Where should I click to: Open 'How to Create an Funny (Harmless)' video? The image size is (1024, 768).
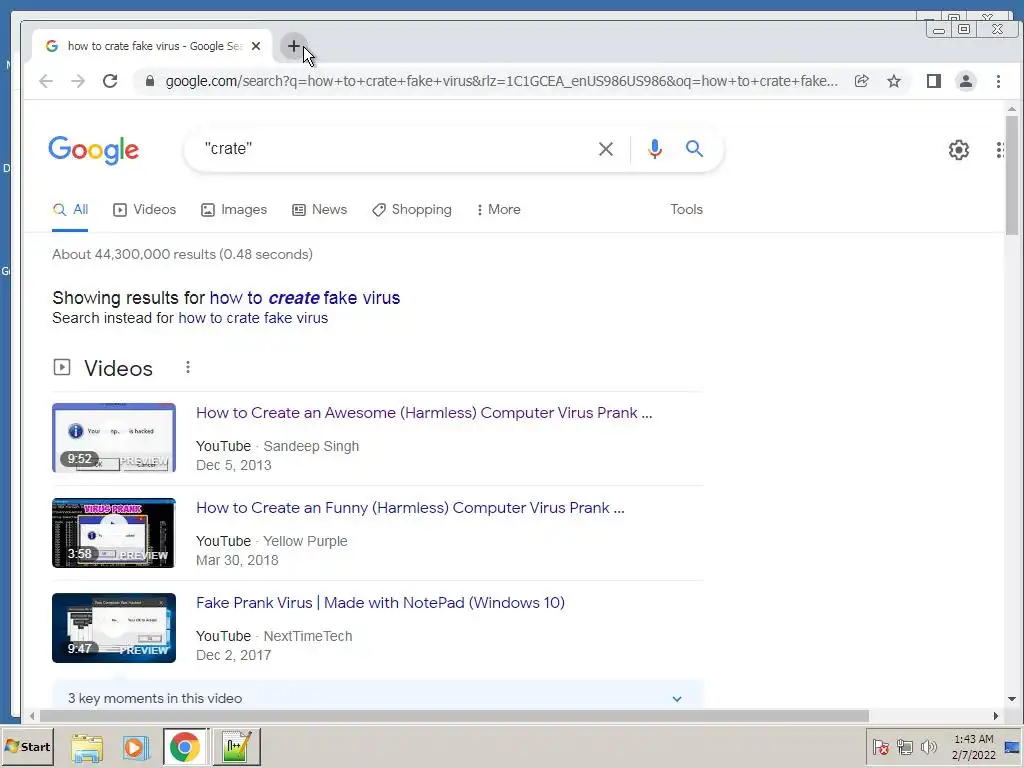(410, 507)
